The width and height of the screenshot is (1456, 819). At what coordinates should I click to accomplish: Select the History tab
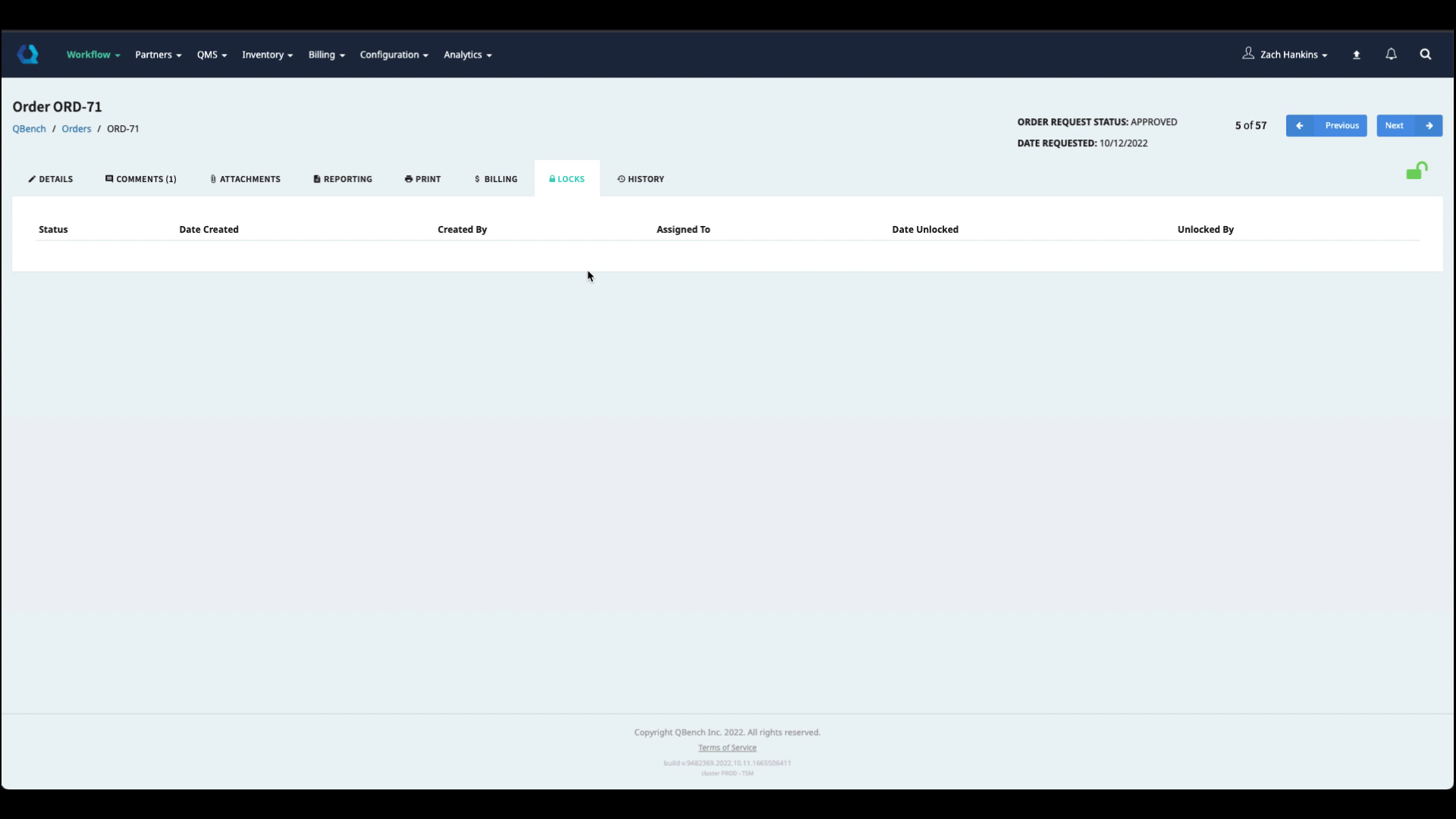coord(641,179)
